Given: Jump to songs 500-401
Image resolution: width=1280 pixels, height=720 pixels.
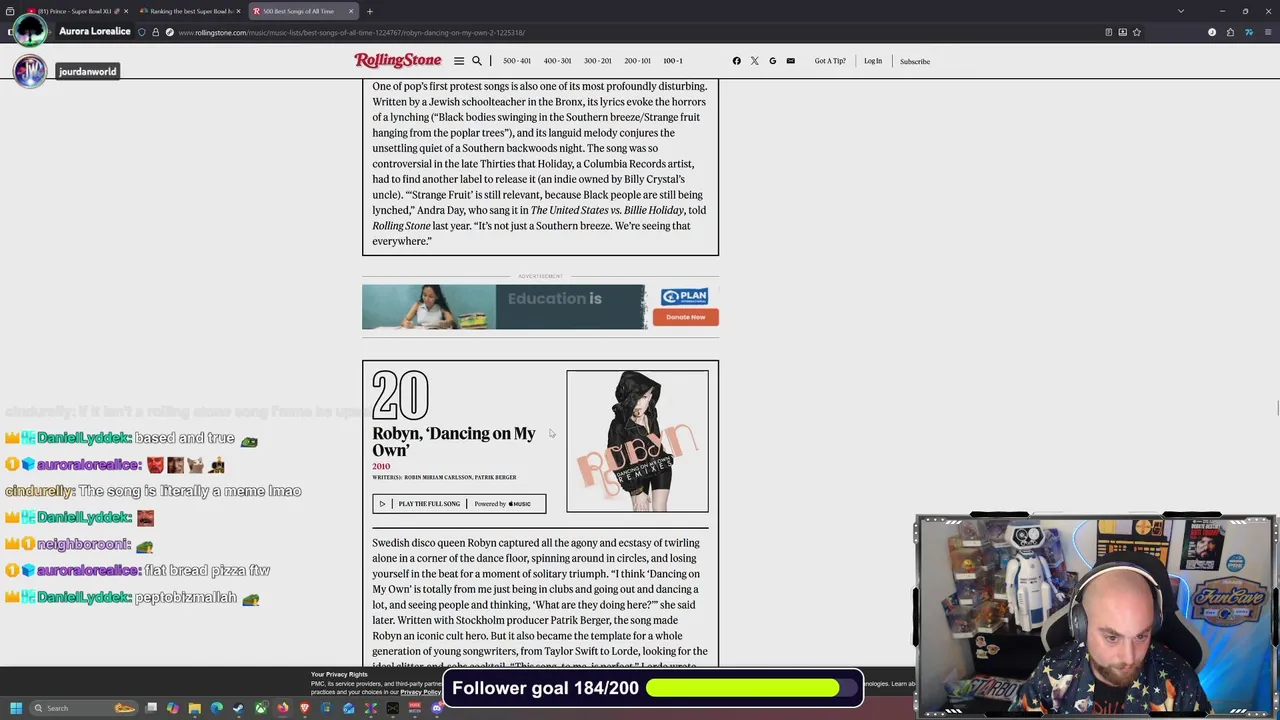Looking at the screenshot, I should click(517, 61).
